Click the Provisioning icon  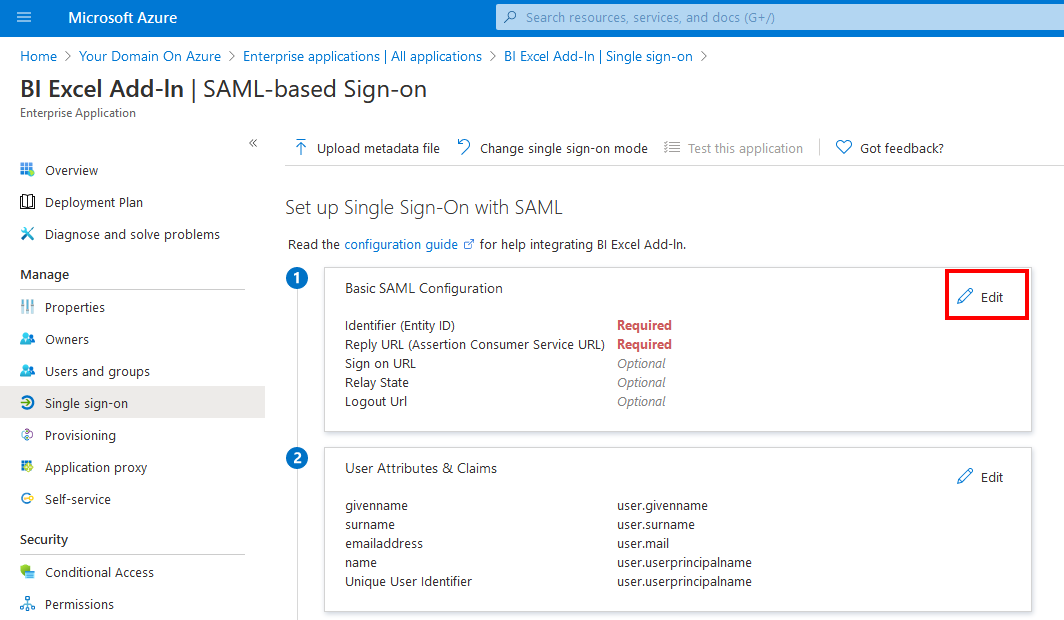point(27,435)
